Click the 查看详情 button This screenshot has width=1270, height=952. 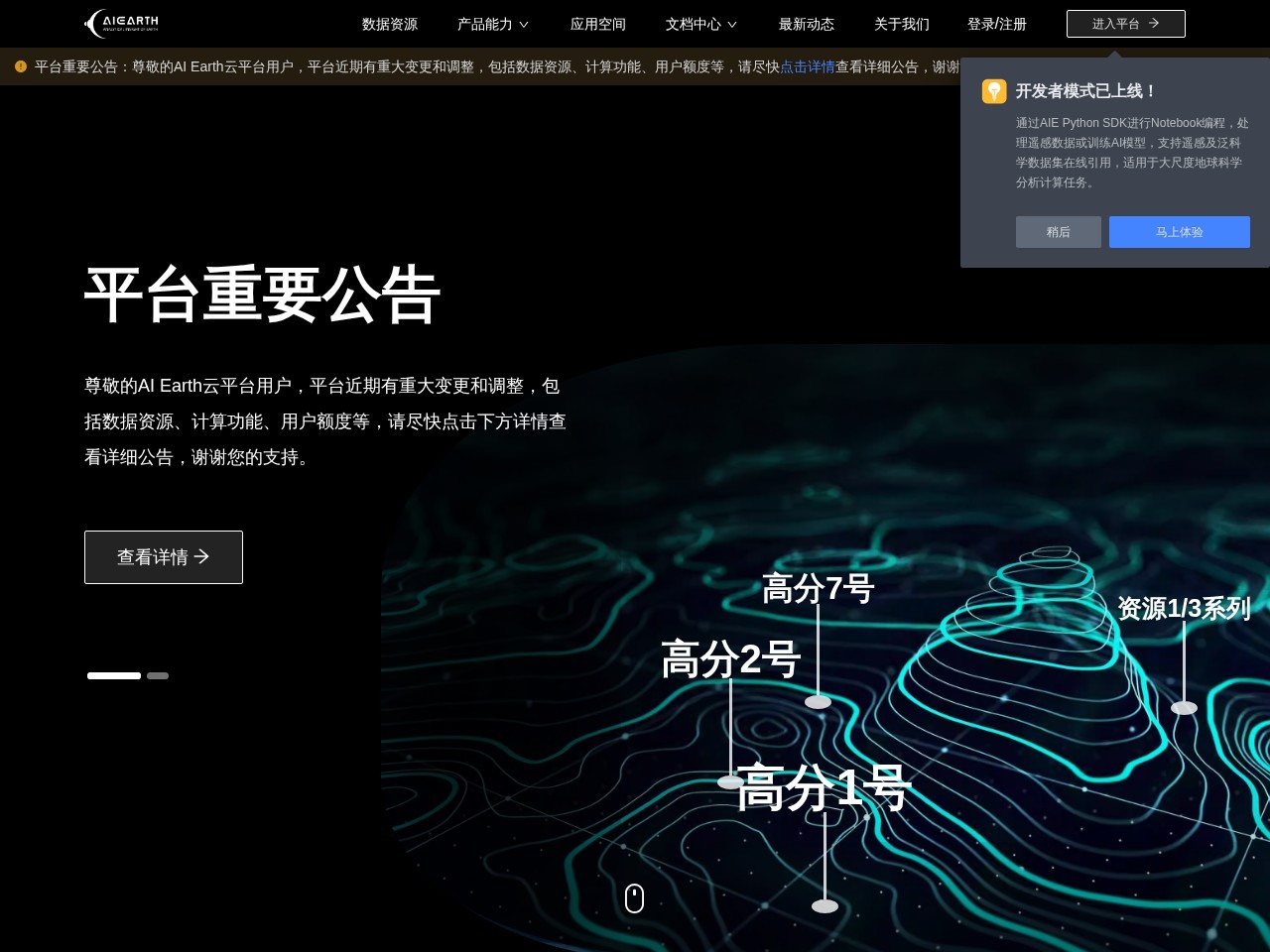(163, 557)
